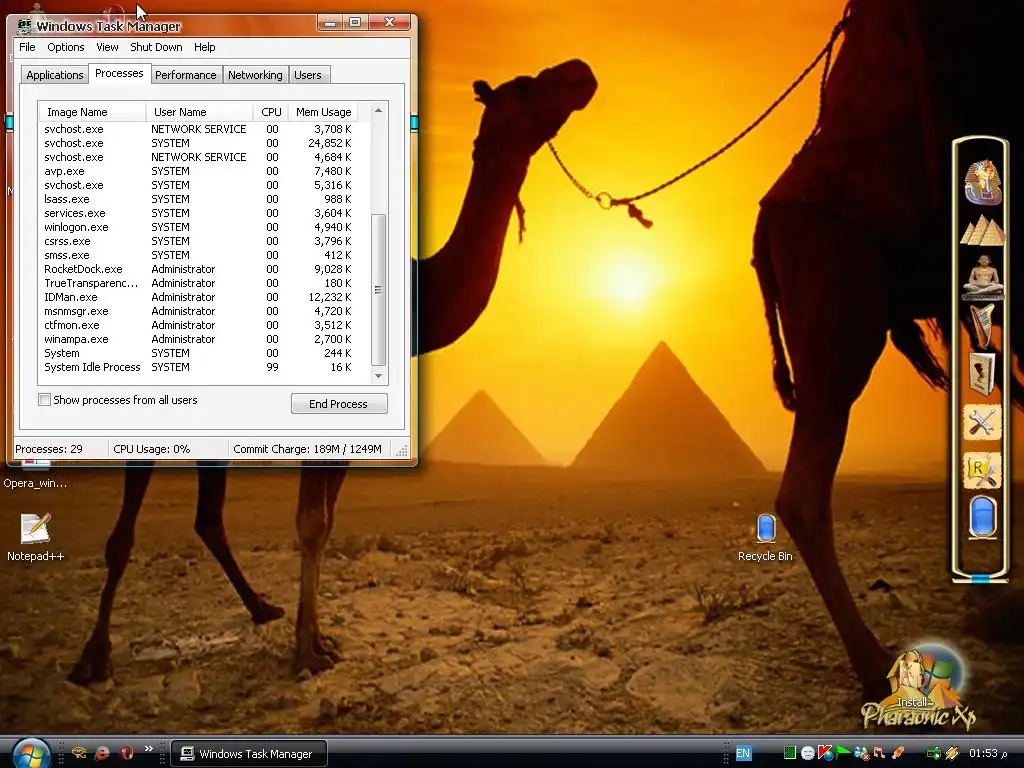Open the pyramids icon in the dock
Image resolution: width=1024 pixels, height=768 pixels.
(982, 231)
